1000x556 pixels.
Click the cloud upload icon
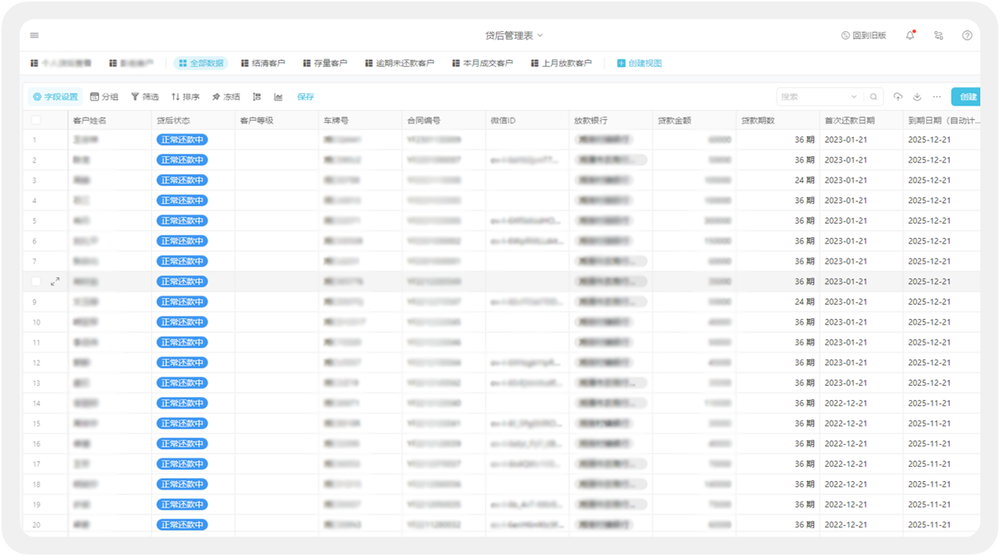point(898,97)
